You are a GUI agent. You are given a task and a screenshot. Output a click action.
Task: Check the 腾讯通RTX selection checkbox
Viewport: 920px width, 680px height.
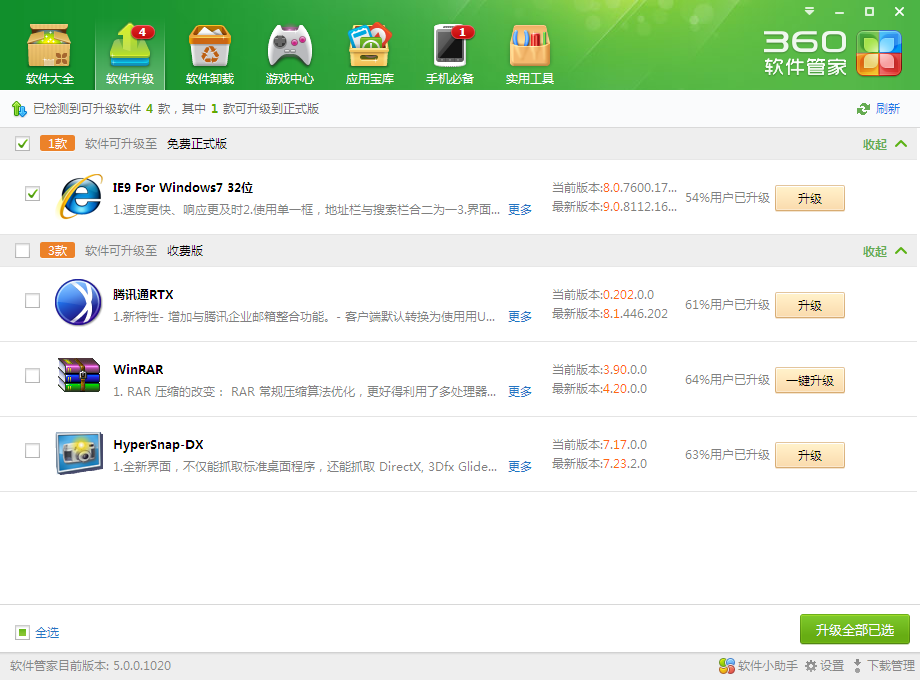[x=32, y=300]
